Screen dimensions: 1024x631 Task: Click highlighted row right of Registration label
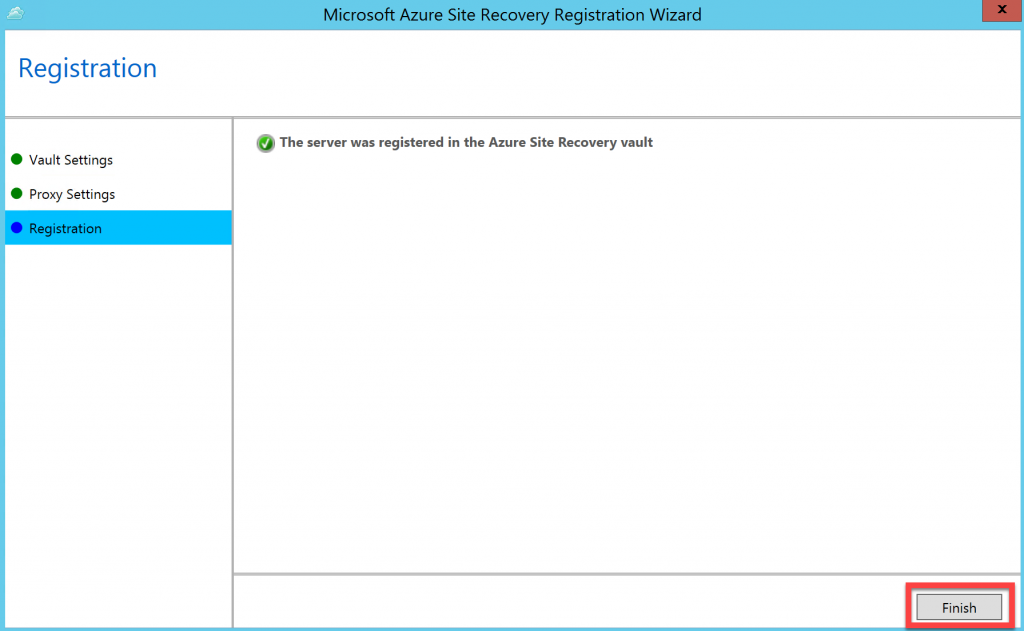tap(170, 228)
